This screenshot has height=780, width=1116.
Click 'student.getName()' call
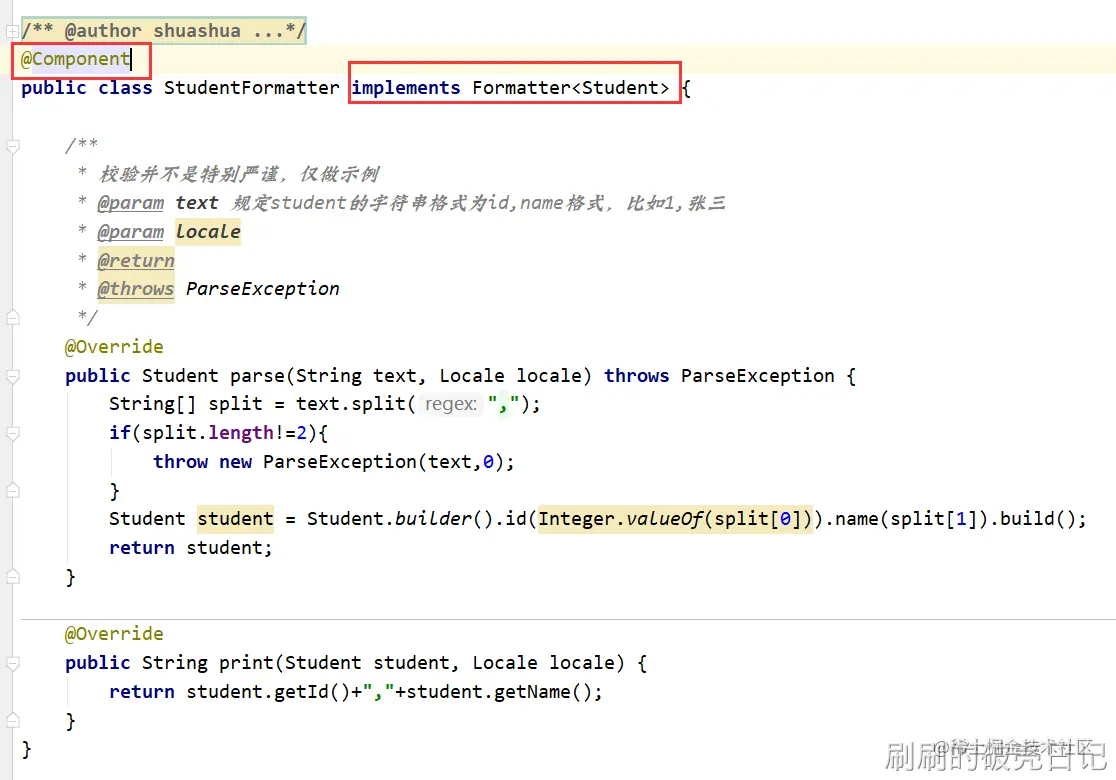(498, 692)
